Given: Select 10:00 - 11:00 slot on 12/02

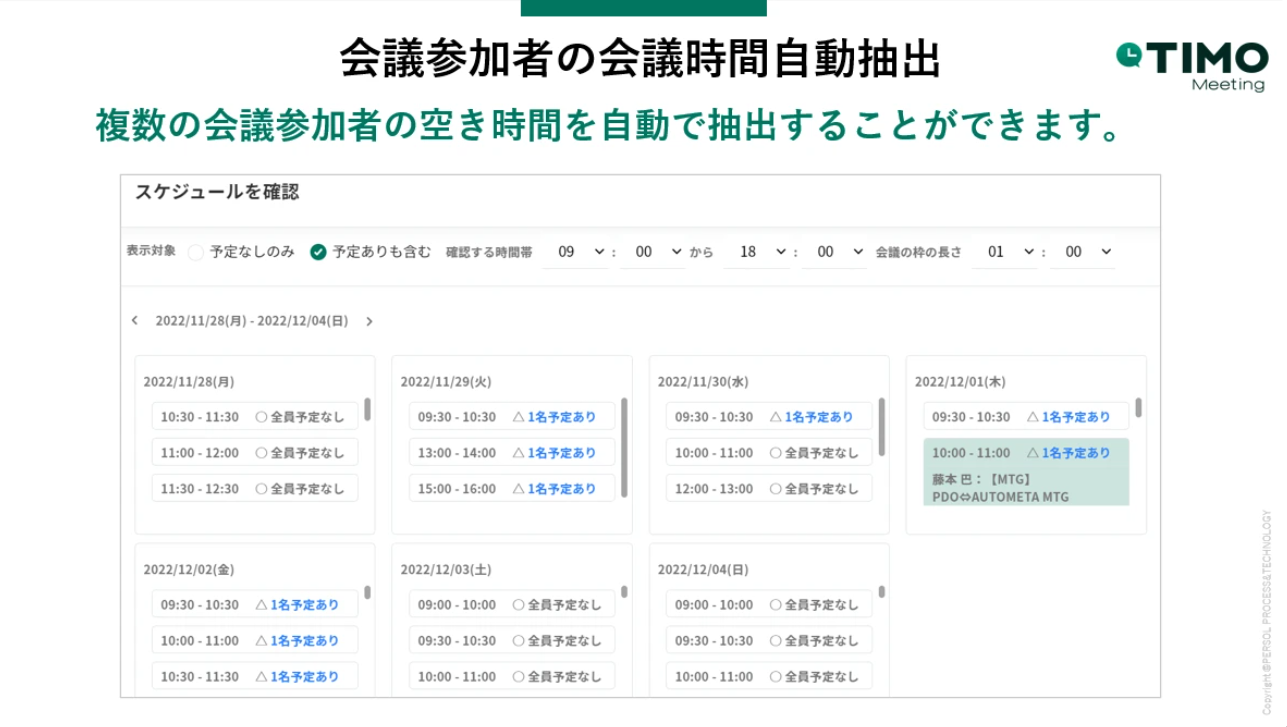Looking at the screenshot, I should [x=255, y=641].
